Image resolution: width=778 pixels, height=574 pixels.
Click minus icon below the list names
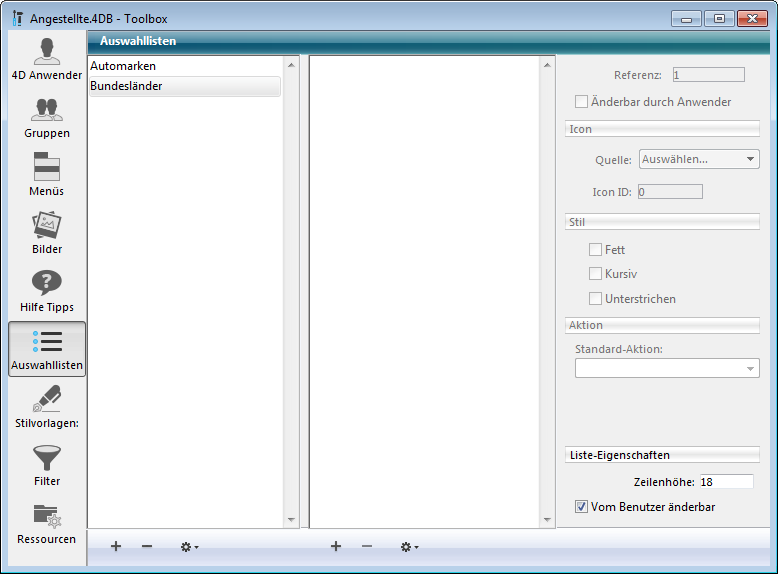[x=147, y=546]
